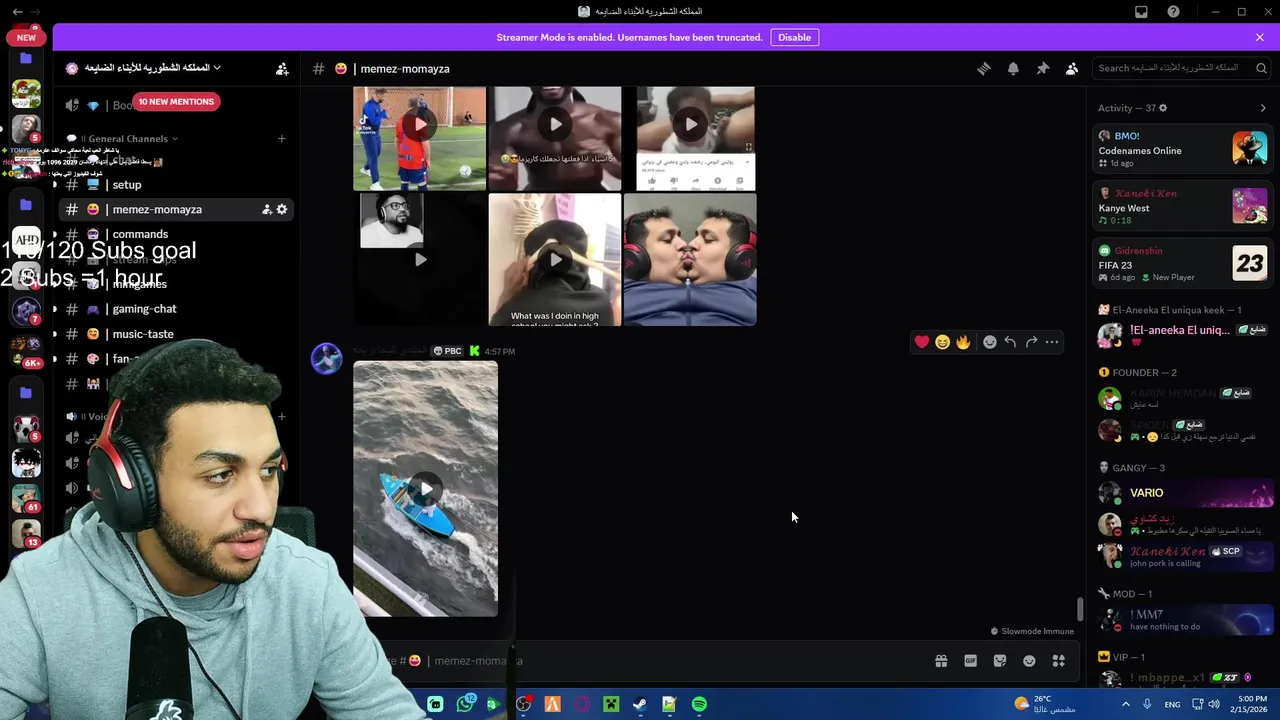React with the fire emoji

click(x=963, y=342)
